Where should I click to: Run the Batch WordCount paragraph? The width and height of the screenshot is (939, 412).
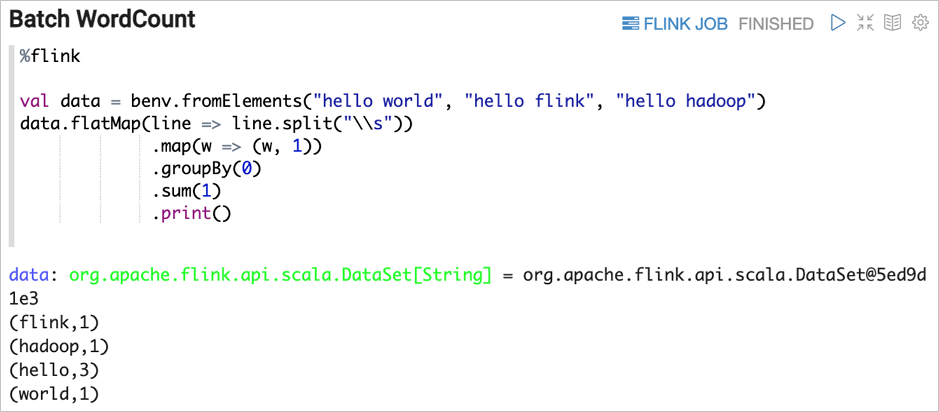coord(838,23)
